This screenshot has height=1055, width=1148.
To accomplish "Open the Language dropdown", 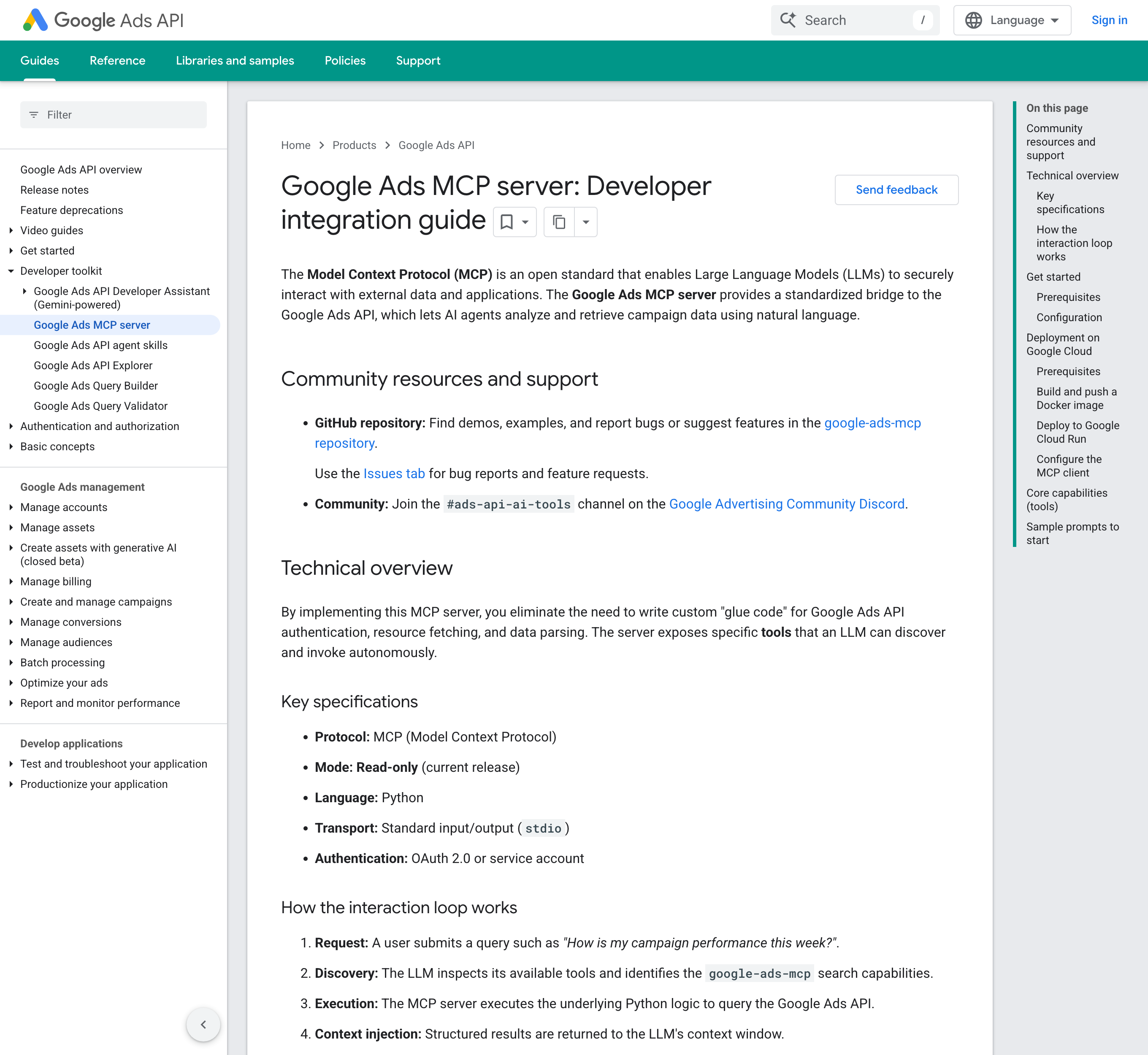I will (x=1012, y=20).
